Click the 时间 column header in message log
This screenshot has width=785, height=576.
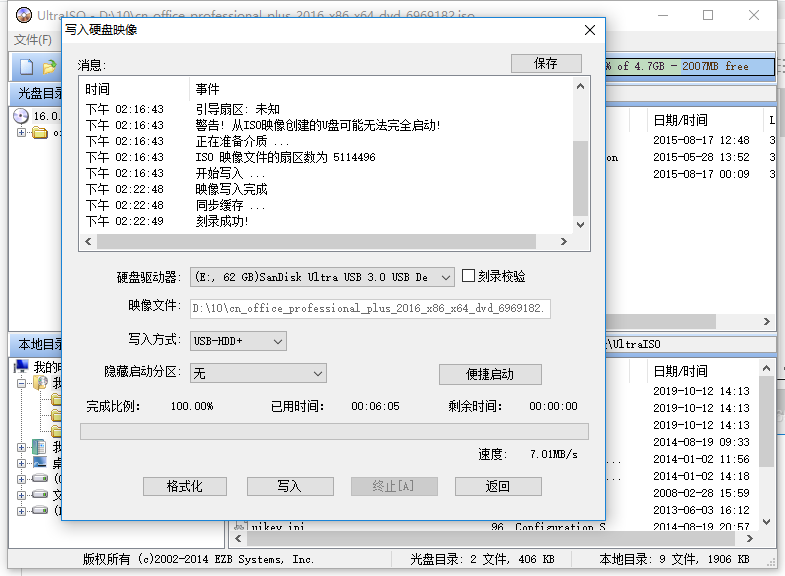coord(97,90)
